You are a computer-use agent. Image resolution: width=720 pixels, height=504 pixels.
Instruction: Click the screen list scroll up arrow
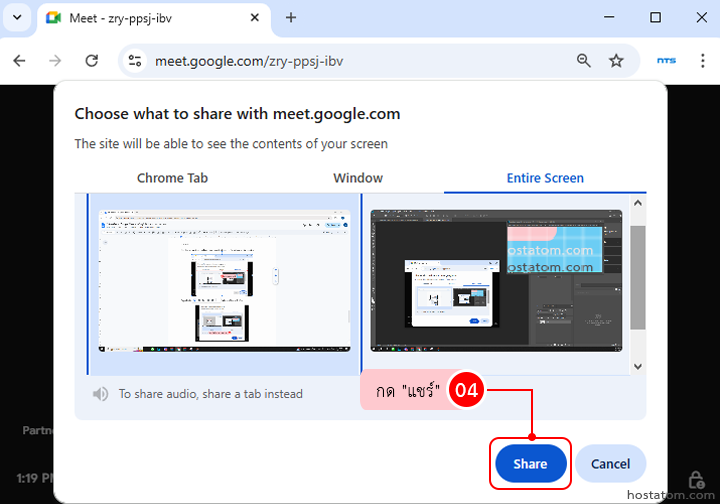pyautogui.click(x=638, y=203)
